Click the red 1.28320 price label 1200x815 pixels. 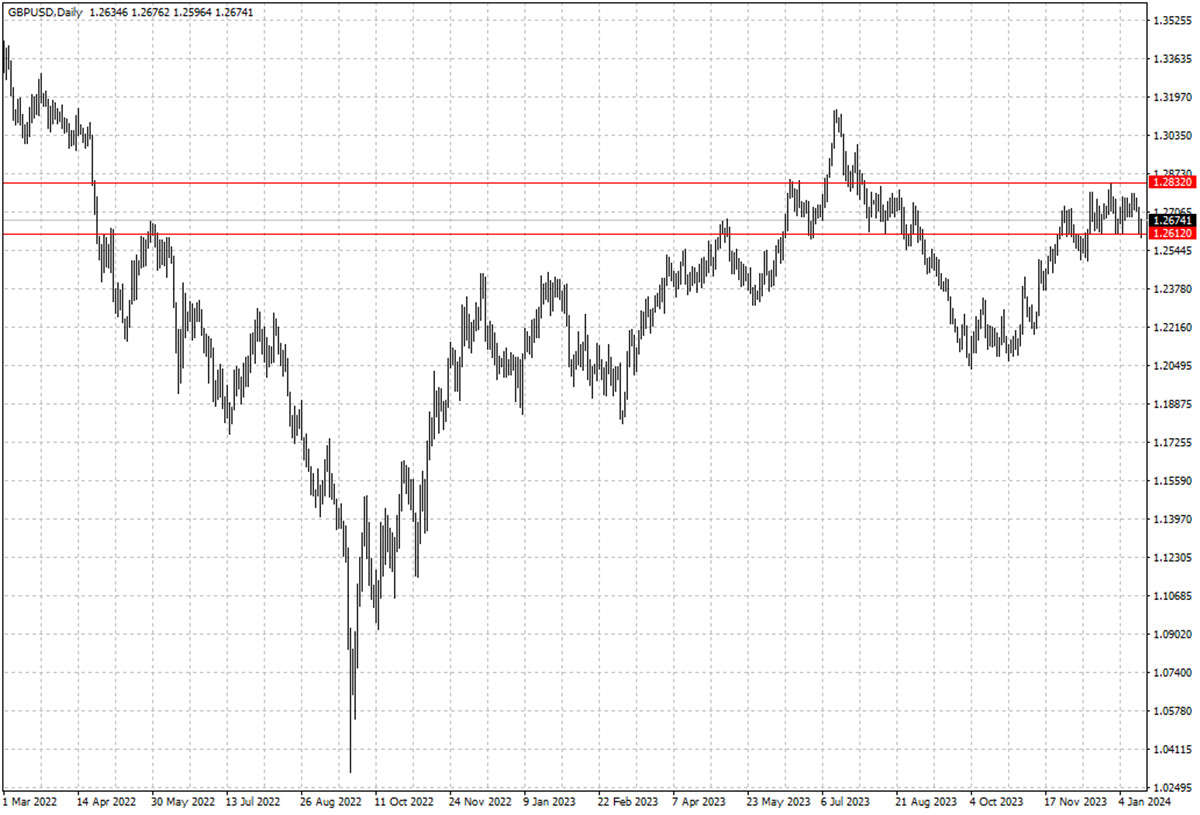pyautogui.click(x=1172, y=183)
